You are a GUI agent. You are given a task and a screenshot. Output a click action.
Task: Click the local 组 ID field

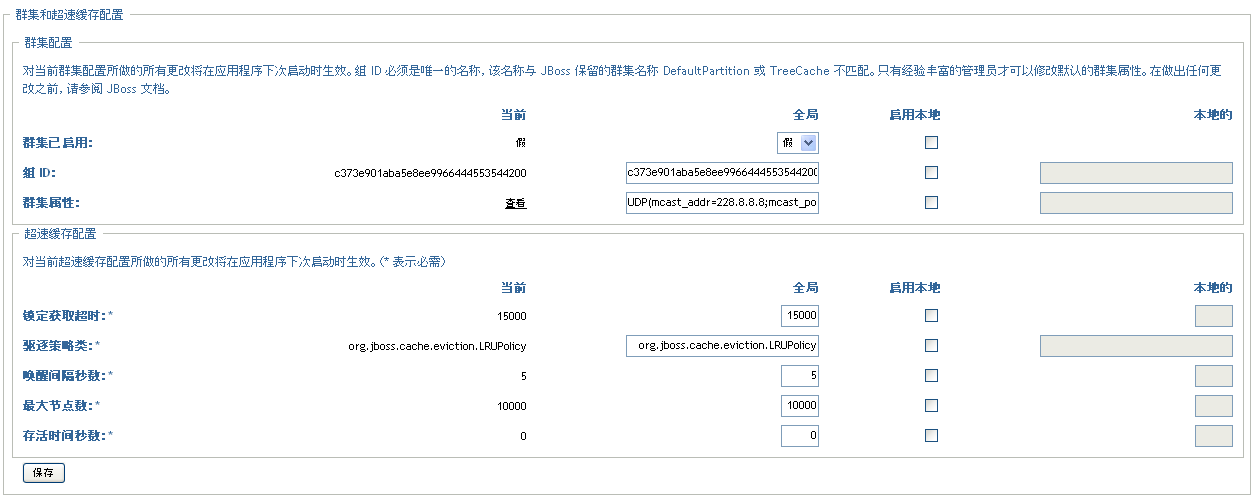[x=1137, y=173]
